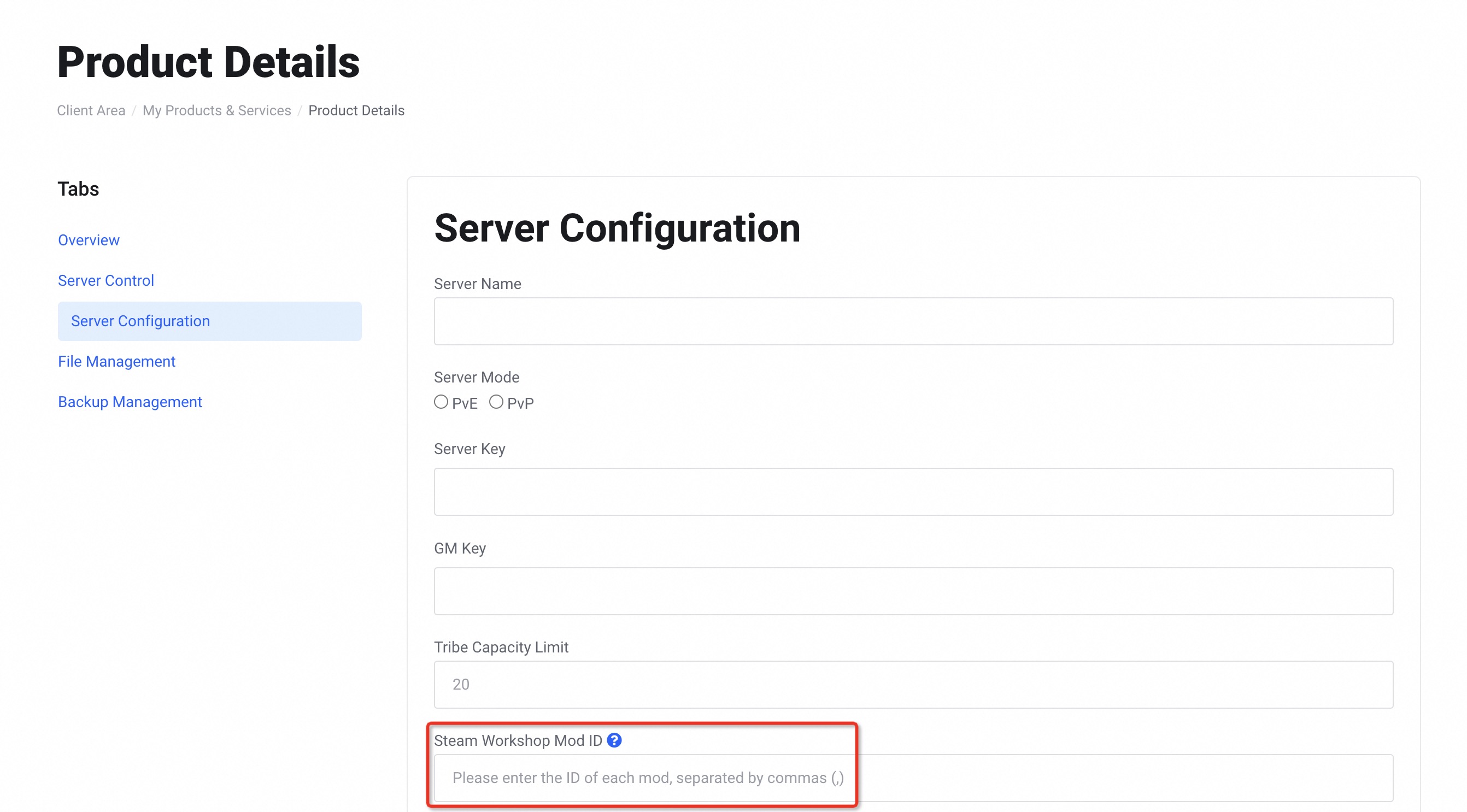Navigate to My Products & Services breadcrumb
The image size is (1467, 812).
[217, 110]
